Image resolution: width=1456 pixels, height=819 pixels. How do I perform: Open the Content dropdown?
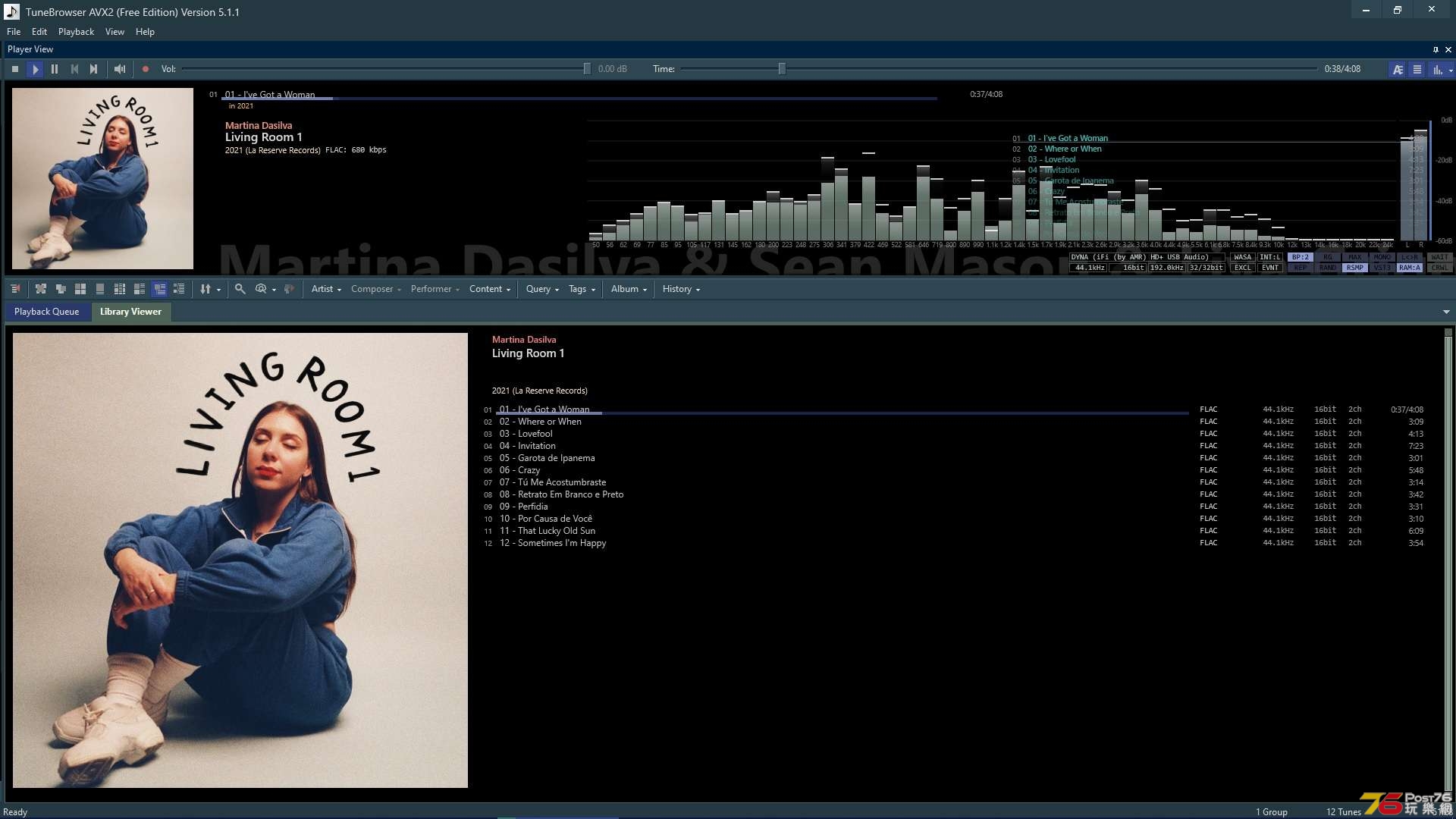coord(490,289)
